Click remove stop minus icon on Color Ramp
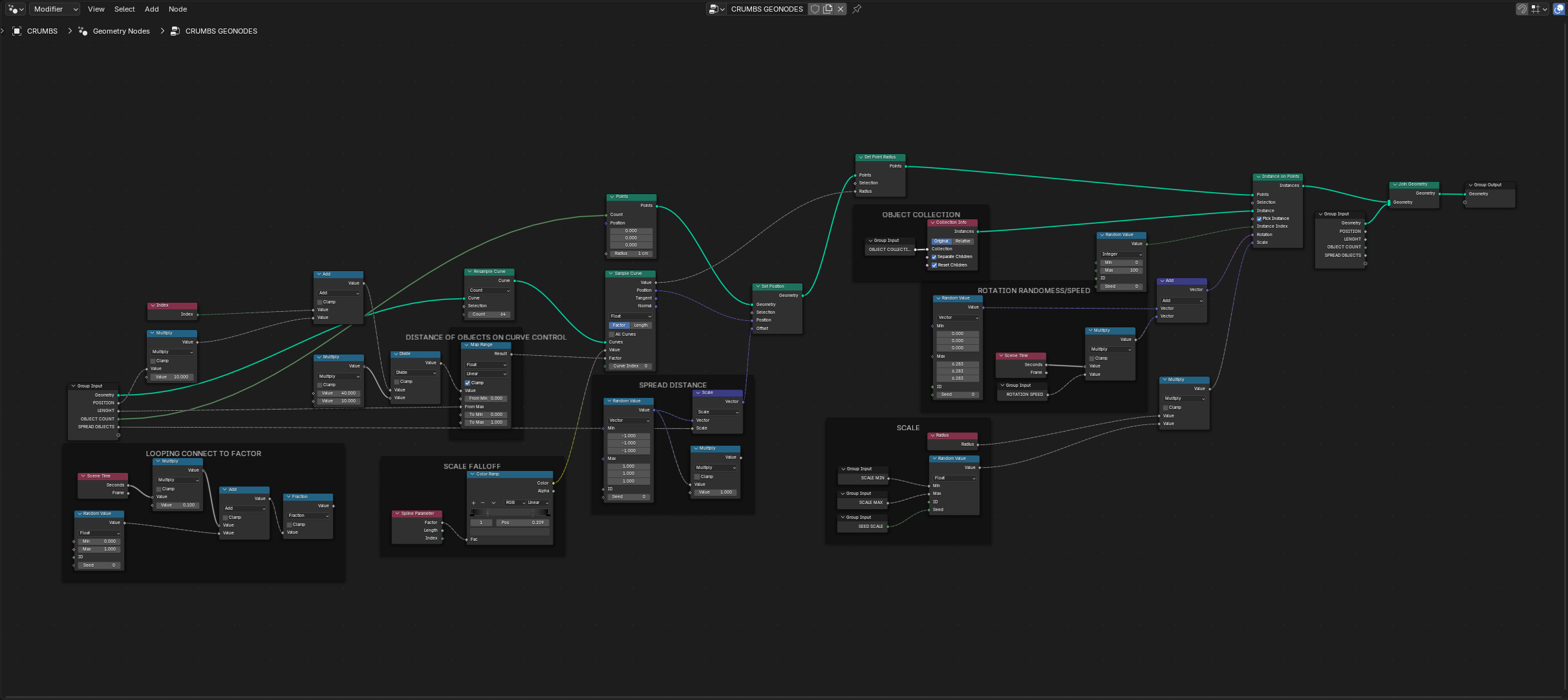 click(x=482, y=503)
